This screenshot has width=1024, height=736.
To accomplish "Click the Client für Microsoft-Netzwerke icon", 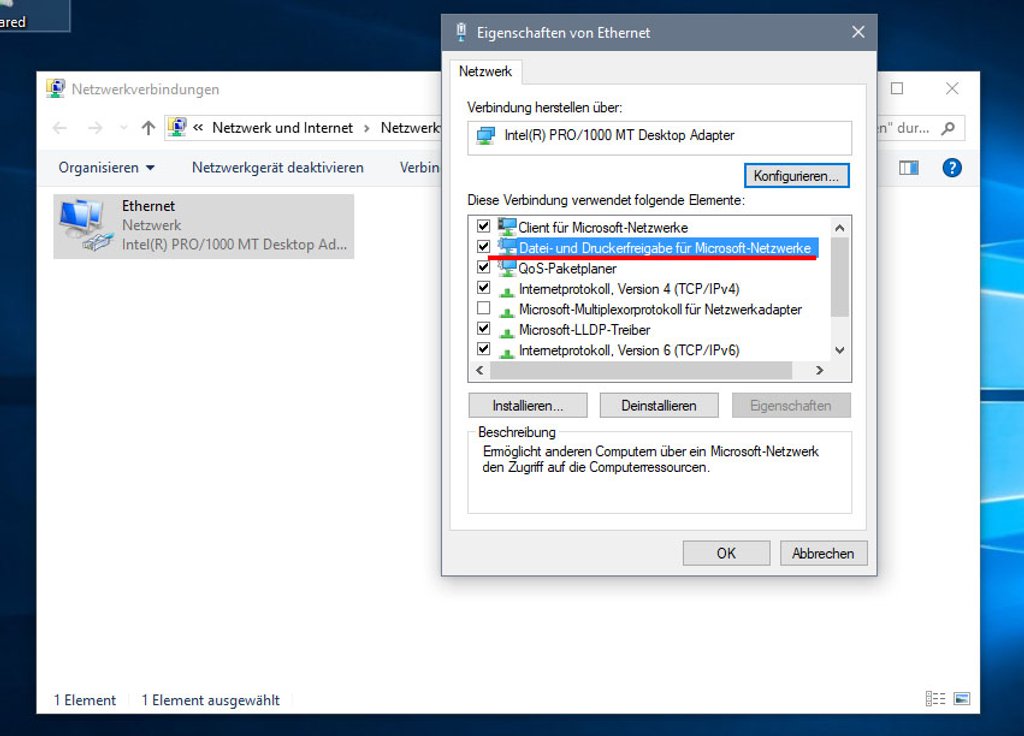I will [507, 226].
